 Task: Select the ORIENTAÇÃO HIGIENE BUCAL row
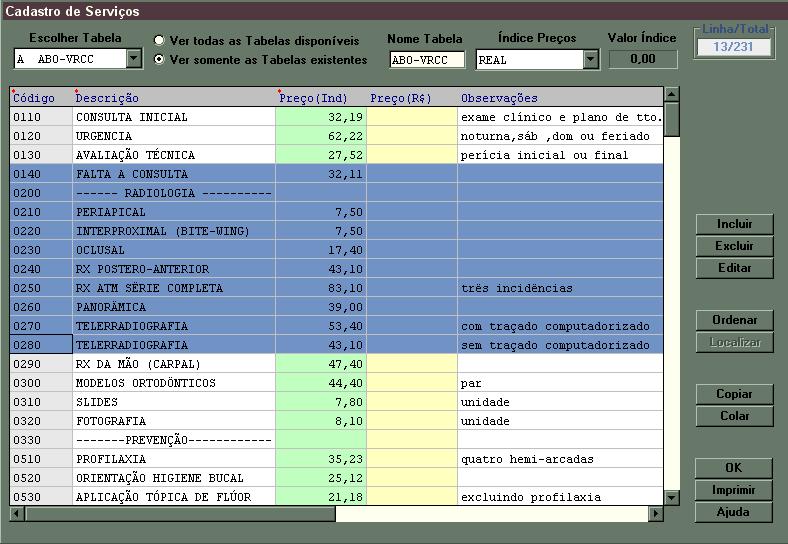pyautogui.click(x=336, y=479)
